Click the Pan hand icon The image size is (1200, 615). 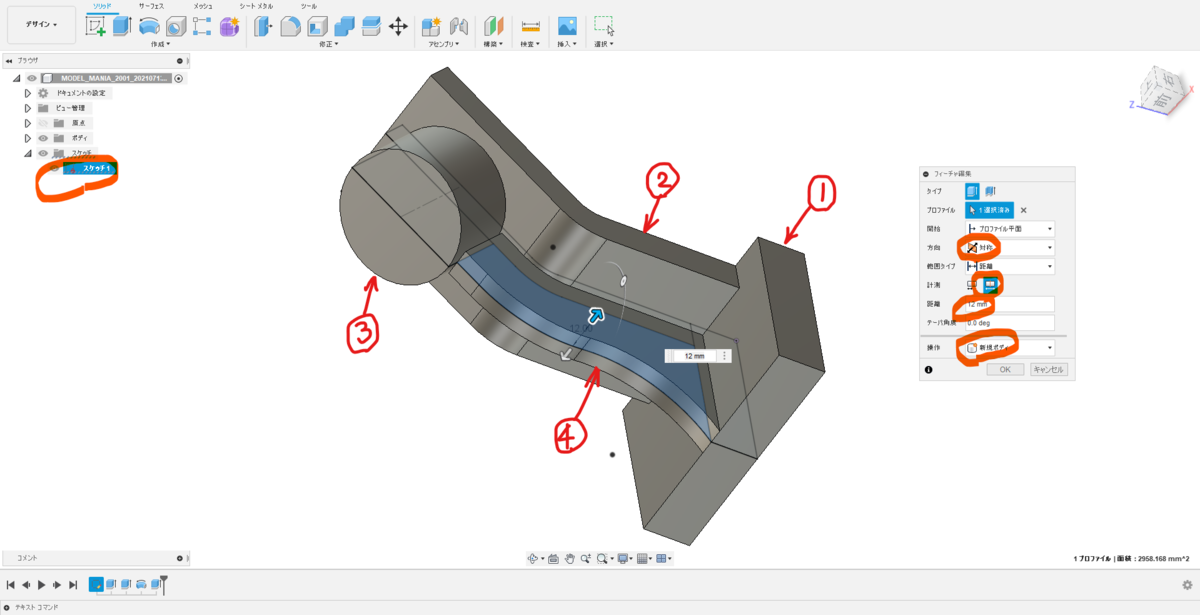[x=569, y=559]
